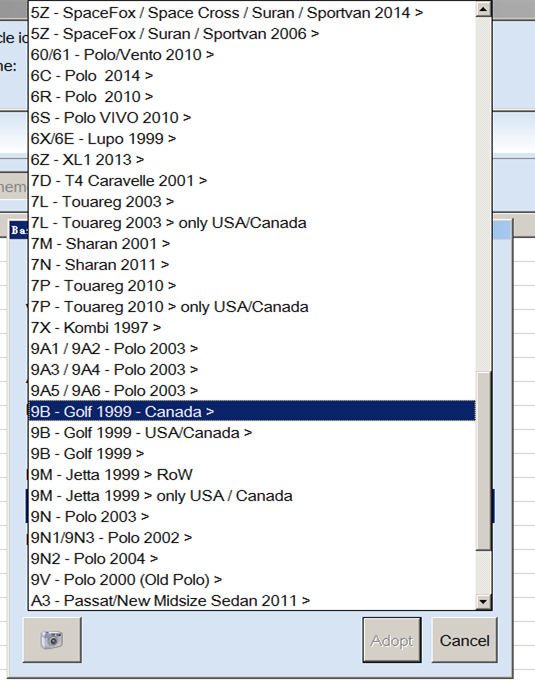Pick '9M - Jetta 1999 > only USA / Canada'
535x685 pixels.
[x=252, y=496]
